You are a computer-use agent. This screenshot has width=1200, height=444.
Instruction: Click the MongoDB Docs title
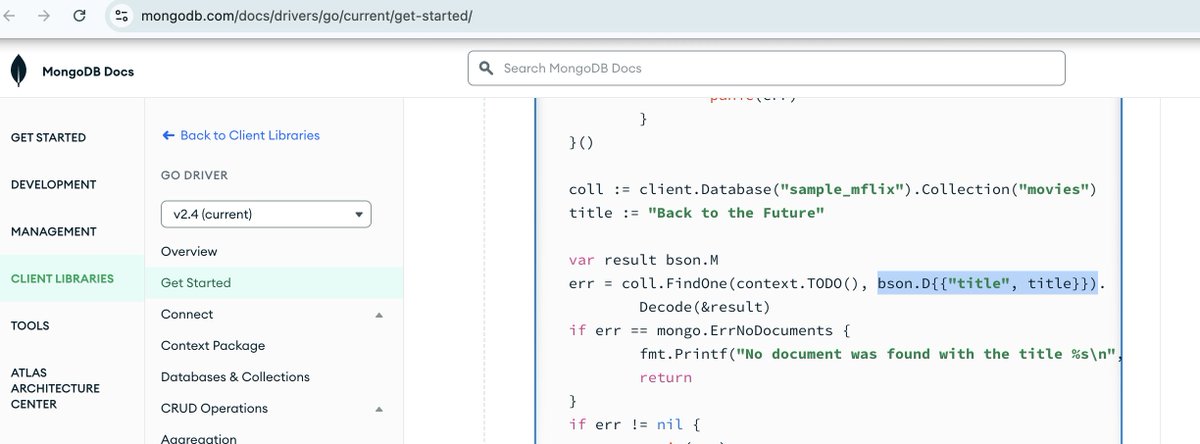pos(88,71)
